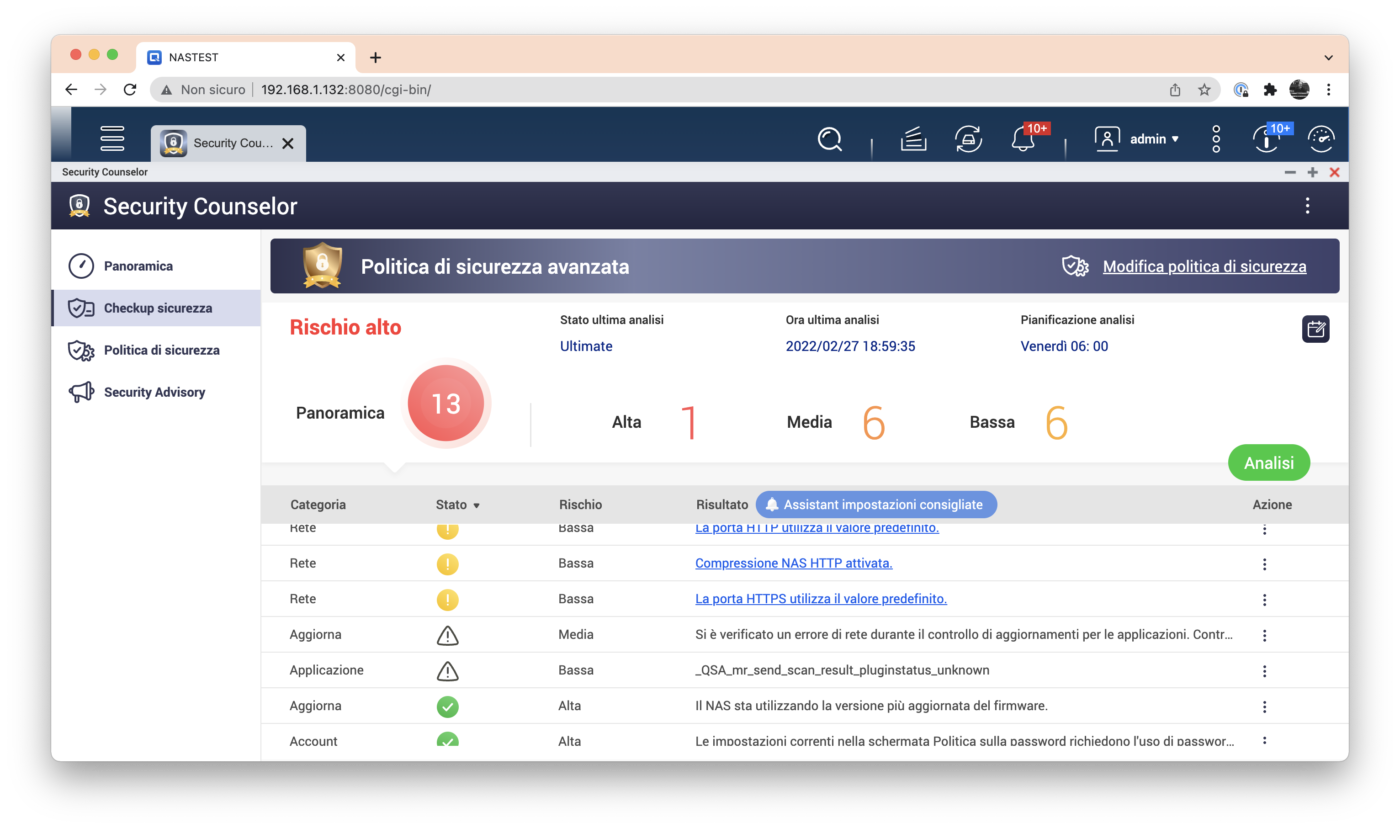Viewport: 1400px width, 829px height.
Task: Sort by Stato column arrow
Action: 476,506
